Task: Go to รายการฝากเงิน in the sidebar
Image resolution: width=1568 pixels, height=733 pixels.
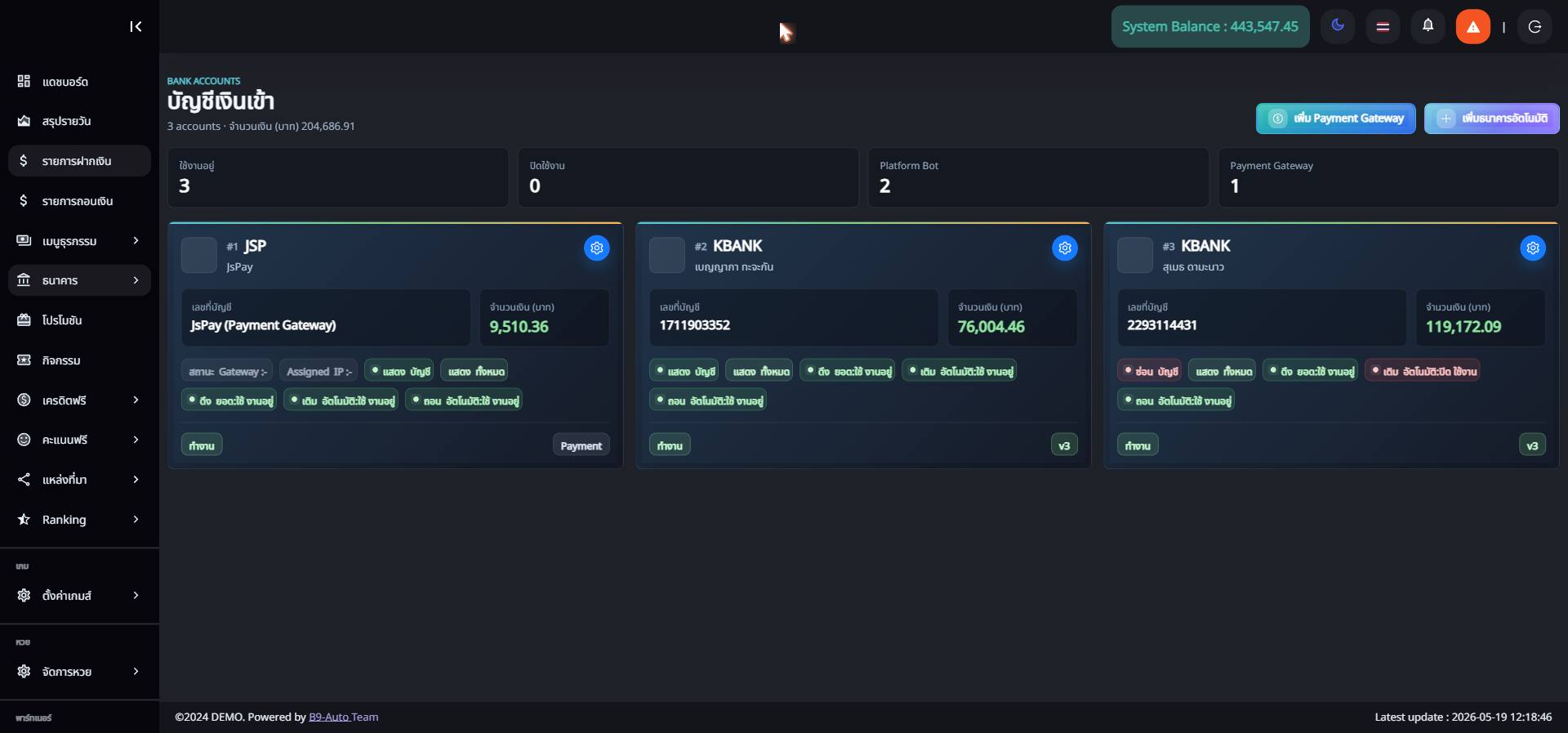Action: click(79, 161)
